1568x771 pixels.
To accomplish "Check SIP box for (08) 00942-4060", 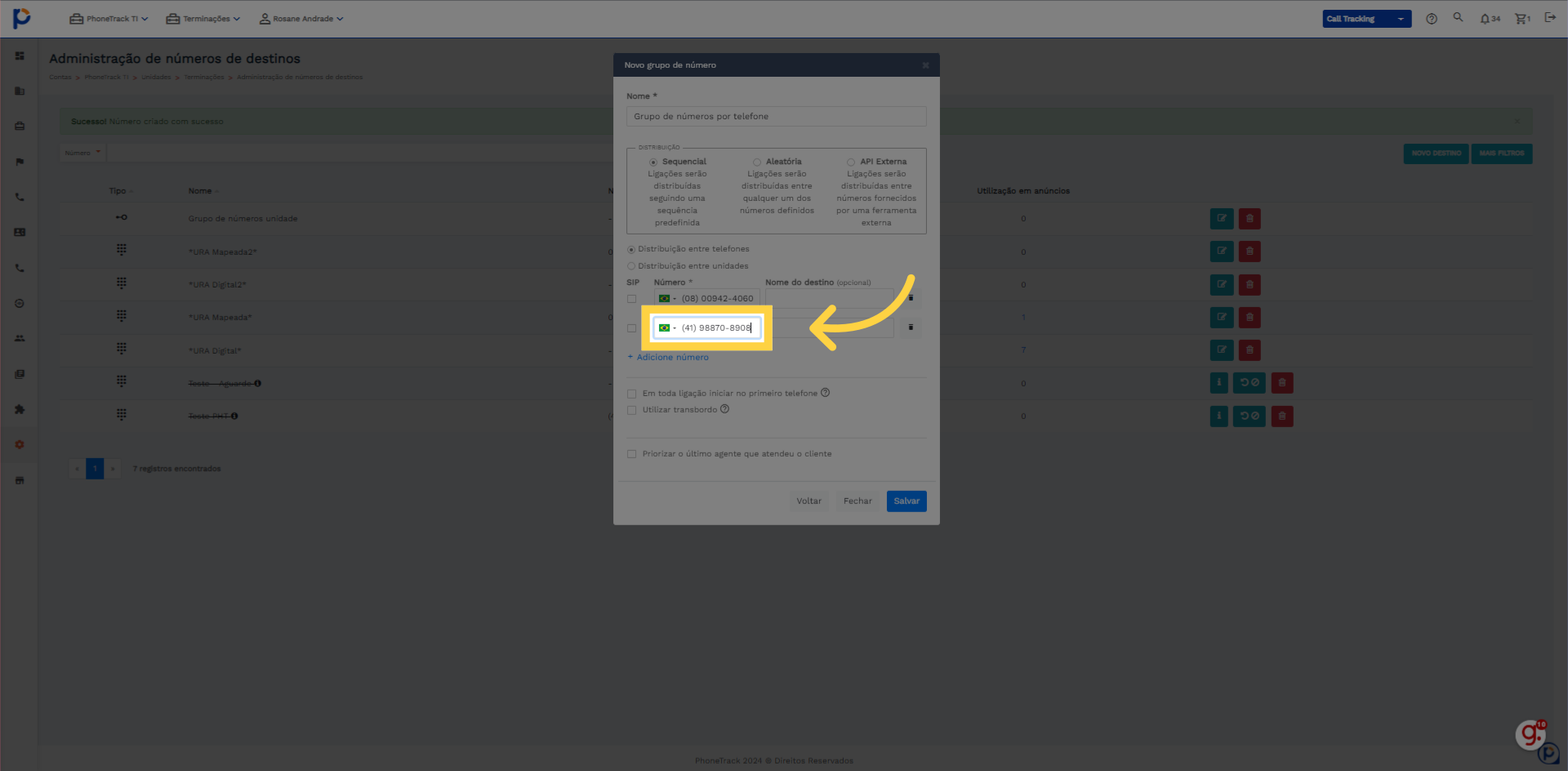I will 631,299.
